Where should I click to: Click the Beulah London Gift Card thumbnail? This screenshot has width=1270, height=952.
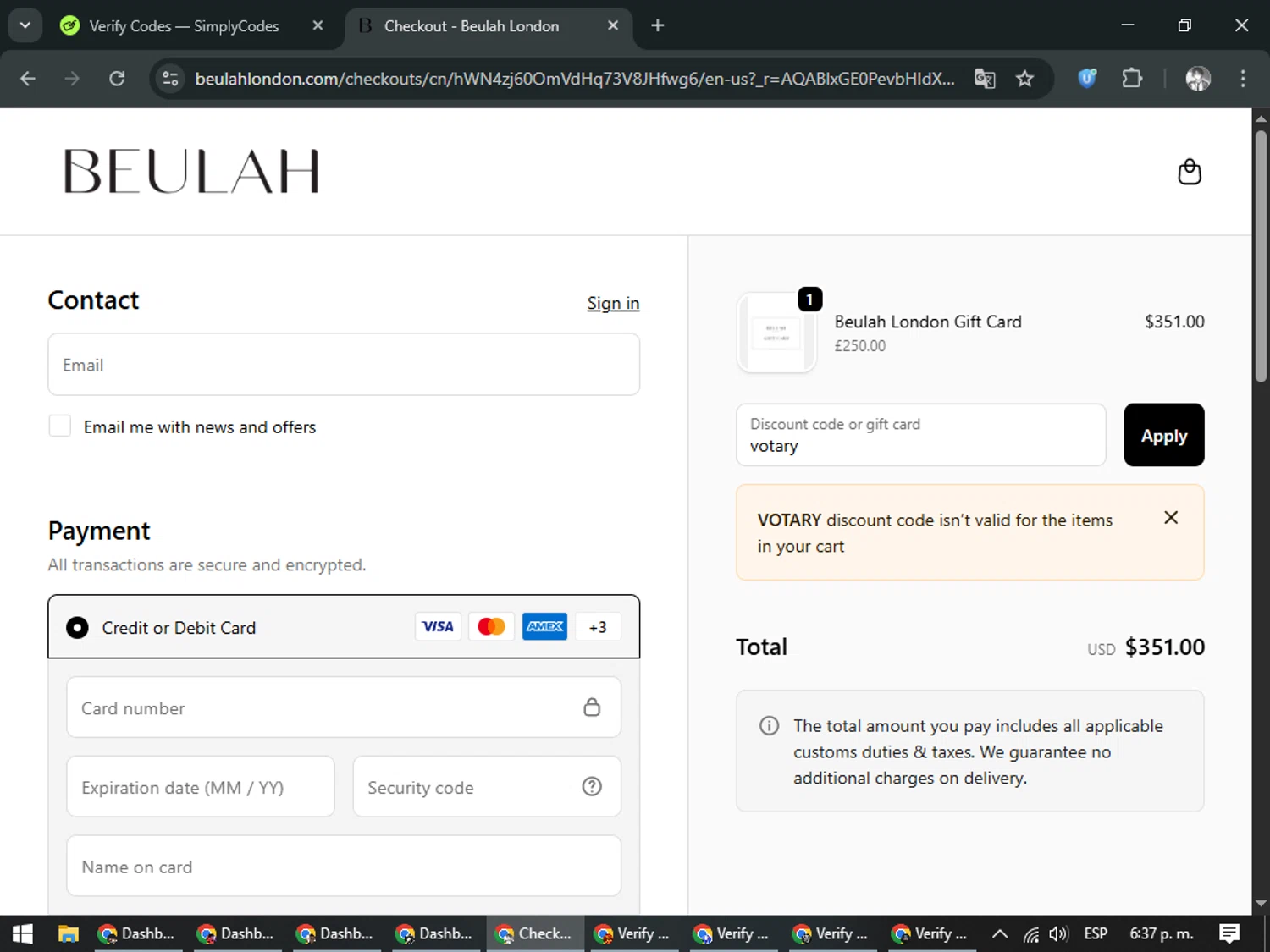[776, 333]
